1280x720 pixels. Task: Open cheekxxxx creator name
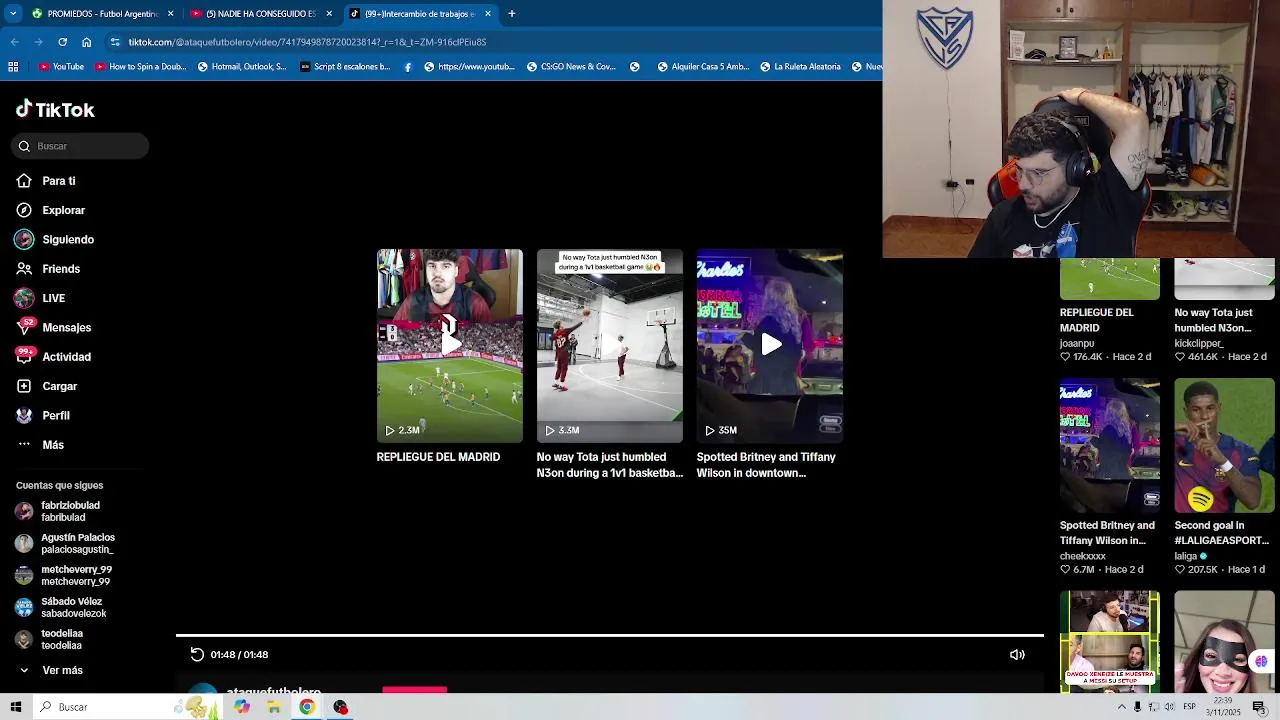pos(1083,556)
